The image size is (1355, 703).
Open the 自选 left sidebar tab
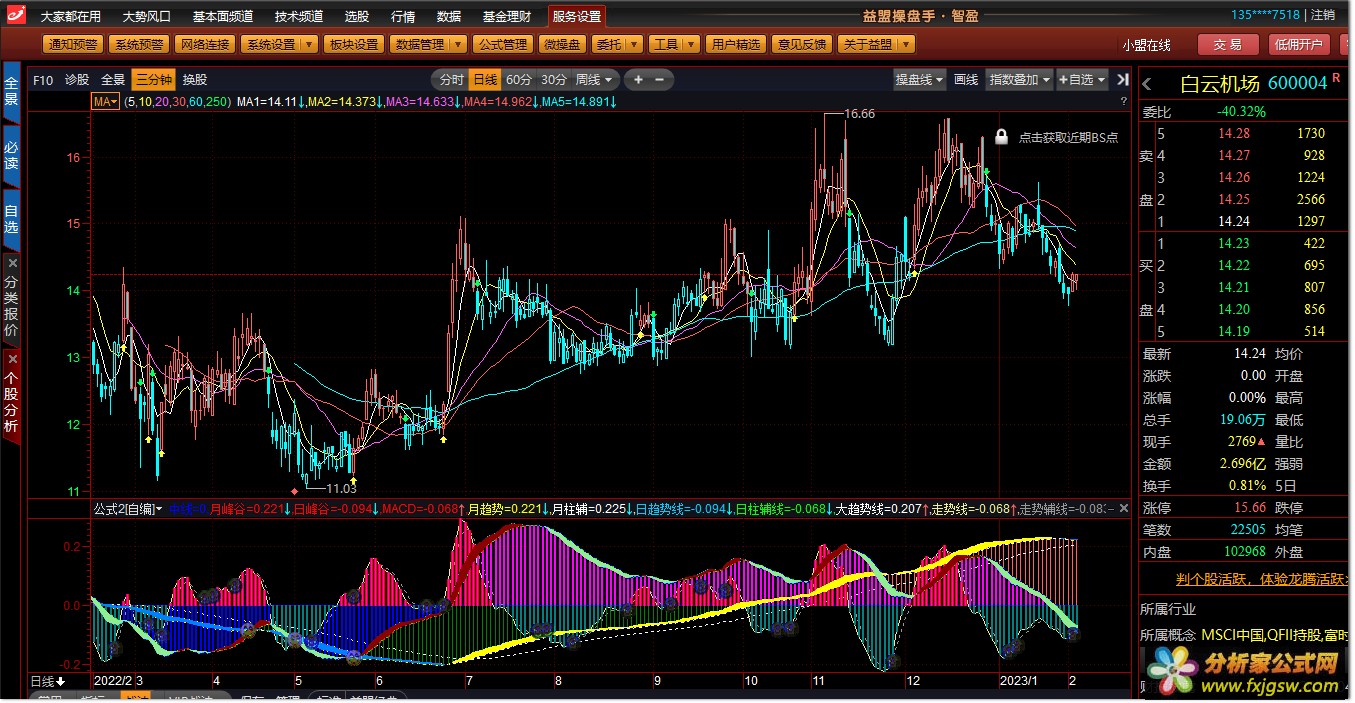[x=12, y=219]
